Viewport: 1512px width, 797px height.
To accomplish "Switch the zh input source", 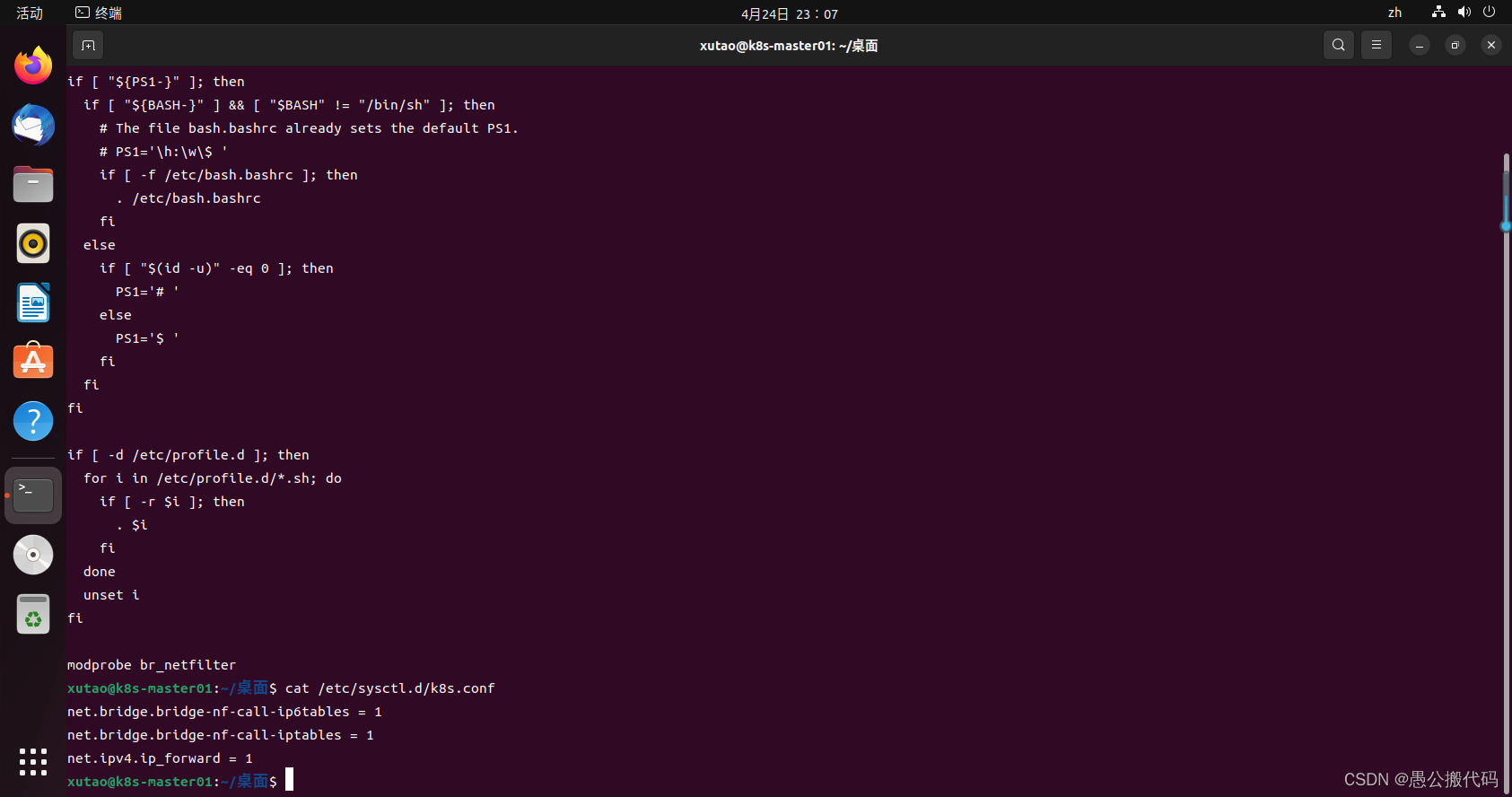I will (x=1394, y=13).
